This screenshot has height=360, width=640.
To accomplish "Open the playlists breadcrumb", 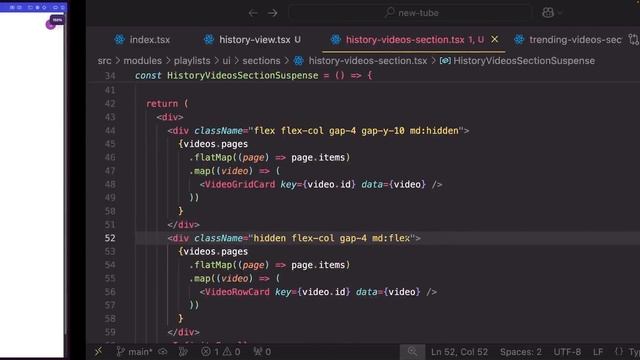I will tap(192, 61).
